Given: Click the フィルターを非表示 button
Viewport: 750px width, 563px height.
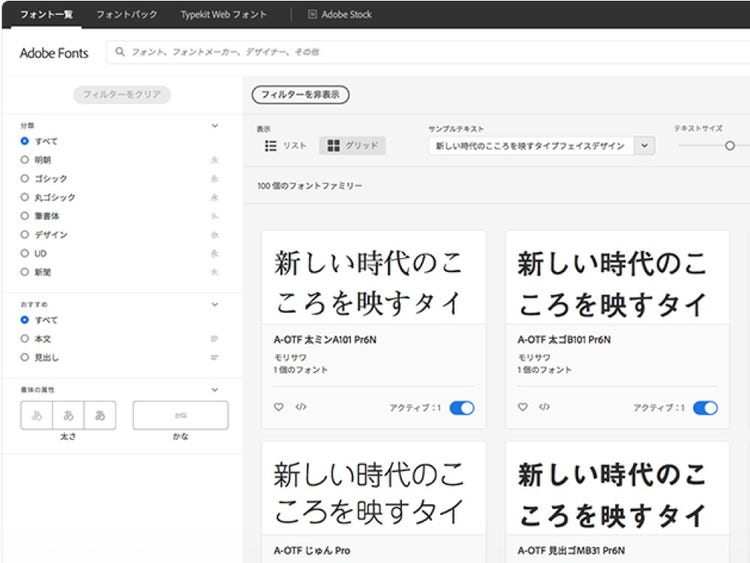Looking at the screenshot, I should click(x=300, y=95).
